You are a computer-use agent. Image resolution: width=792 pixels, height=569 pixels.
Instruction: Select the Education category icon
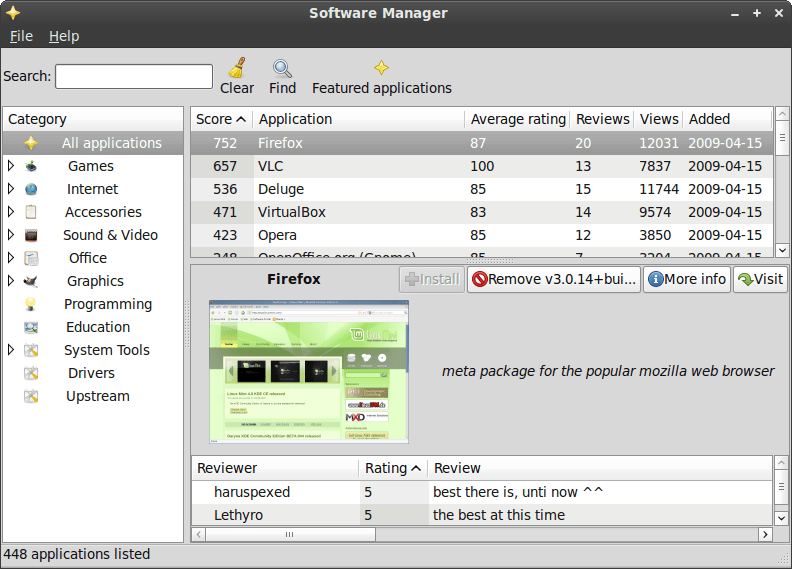(31, 327)
